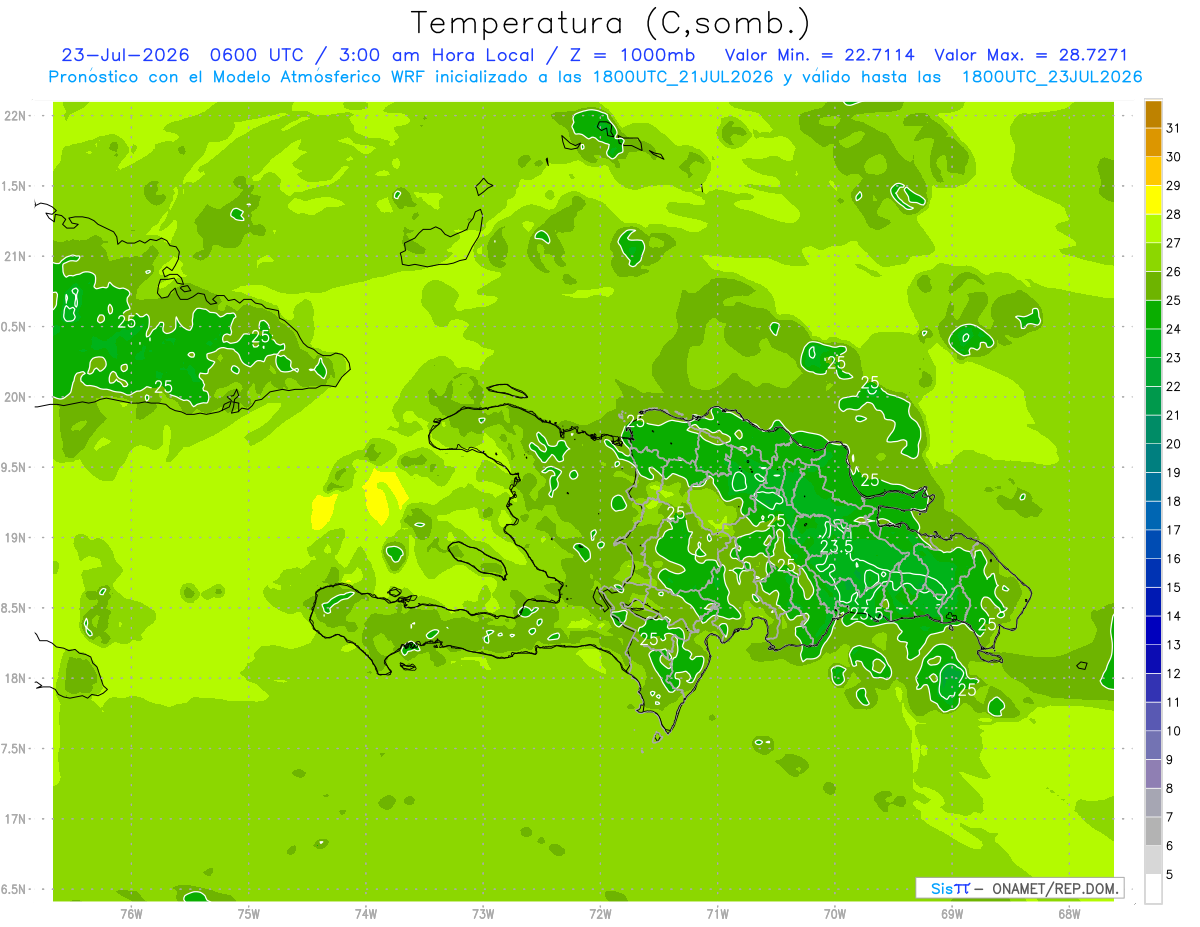This screenshot has height=927, width=1200.
Task: Pick the lime legend swatch between 27 and 28
Action: [1153, 229]
